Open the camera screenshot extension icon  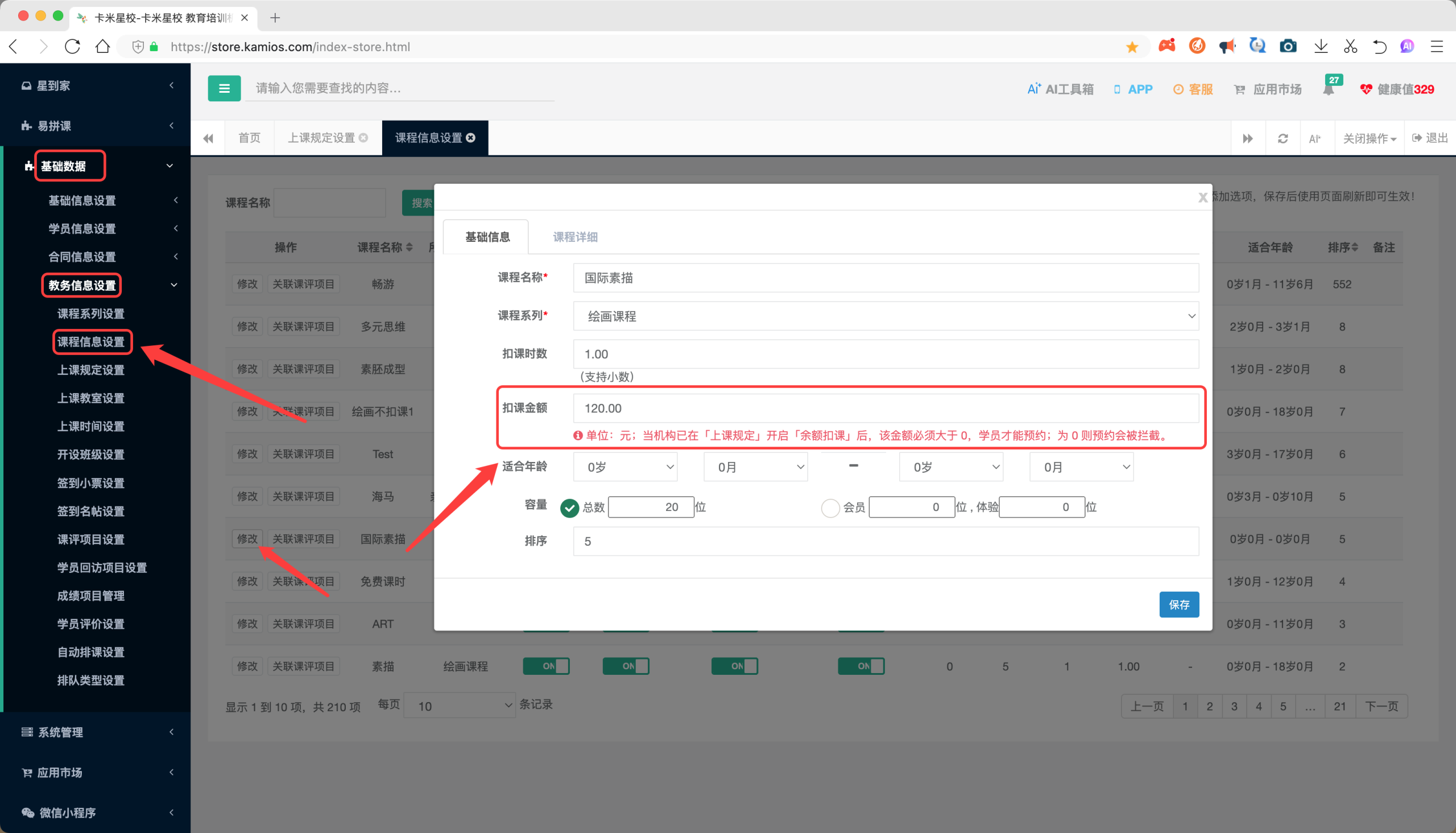[x=1288, y=46]
